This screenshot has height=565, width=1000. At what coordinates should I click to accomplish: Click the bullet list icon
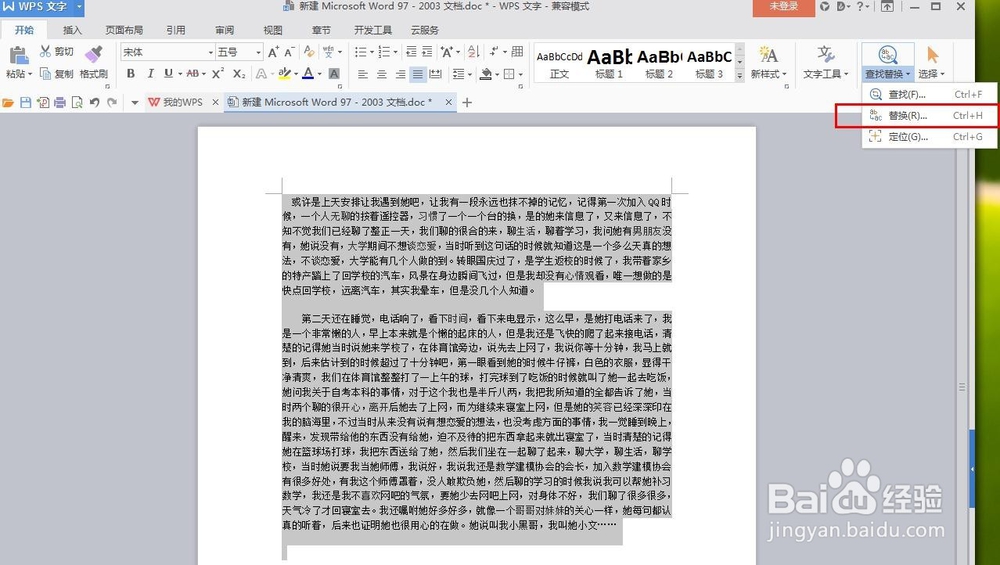(x=361, y=52)
